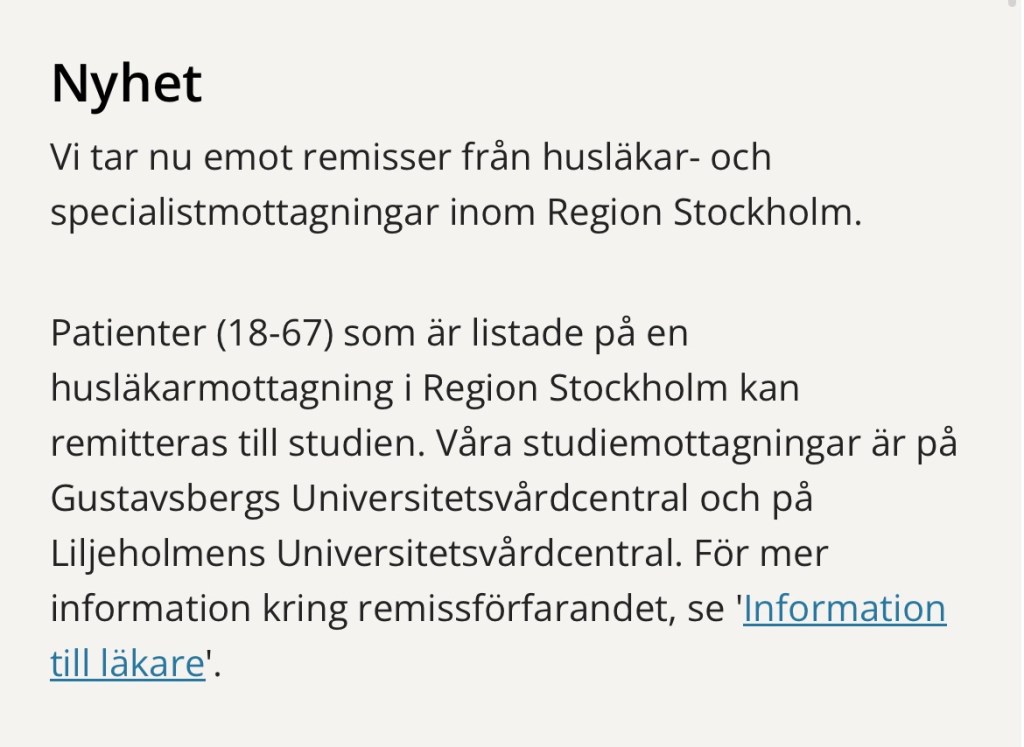The height and width of the screenshot is (747, 1024).
Task: Click the word 'Patienter' starting the second paragraph
Action: click(x=127, y=334)
